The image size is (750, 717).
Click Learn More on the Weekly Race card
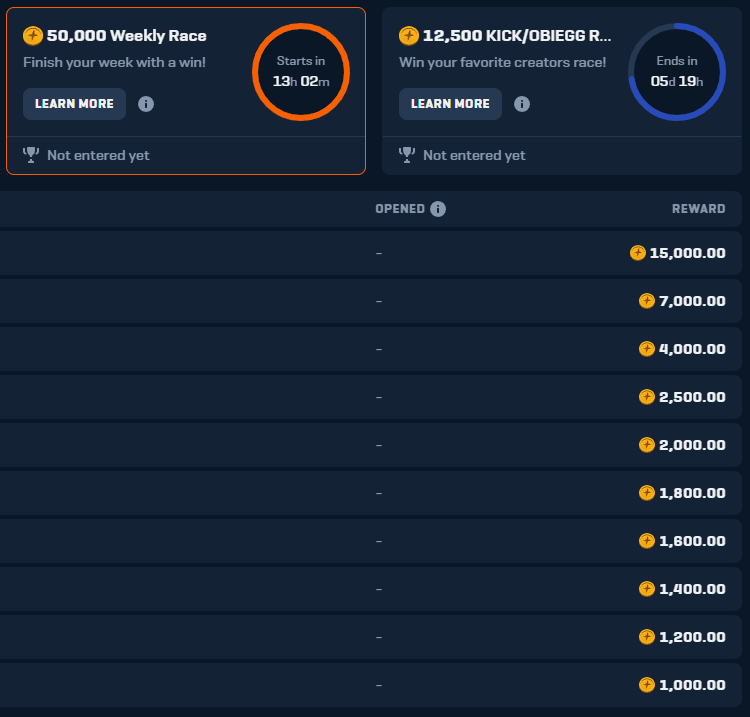click(x=74, y=104)
